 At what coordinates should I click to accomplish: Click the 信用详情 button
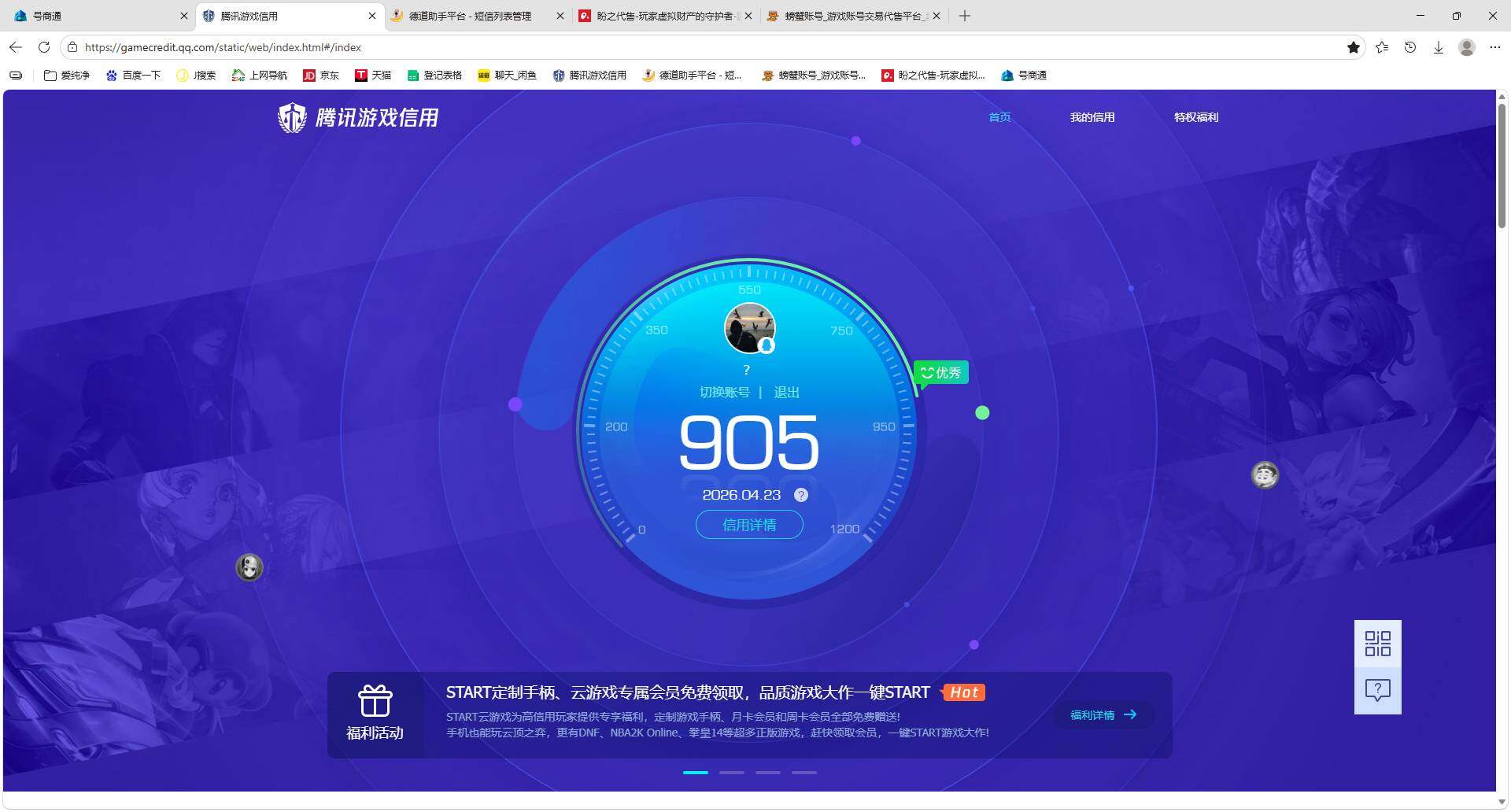748,524
